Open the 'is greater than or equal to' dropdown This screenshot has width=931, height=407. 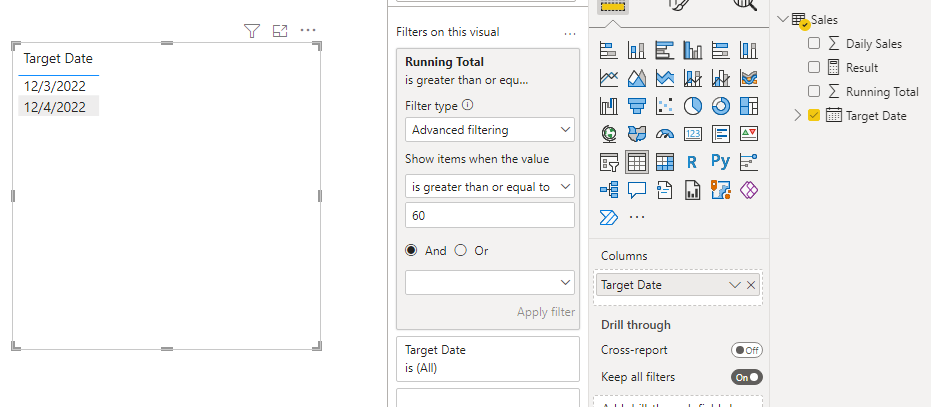point(490,186)
